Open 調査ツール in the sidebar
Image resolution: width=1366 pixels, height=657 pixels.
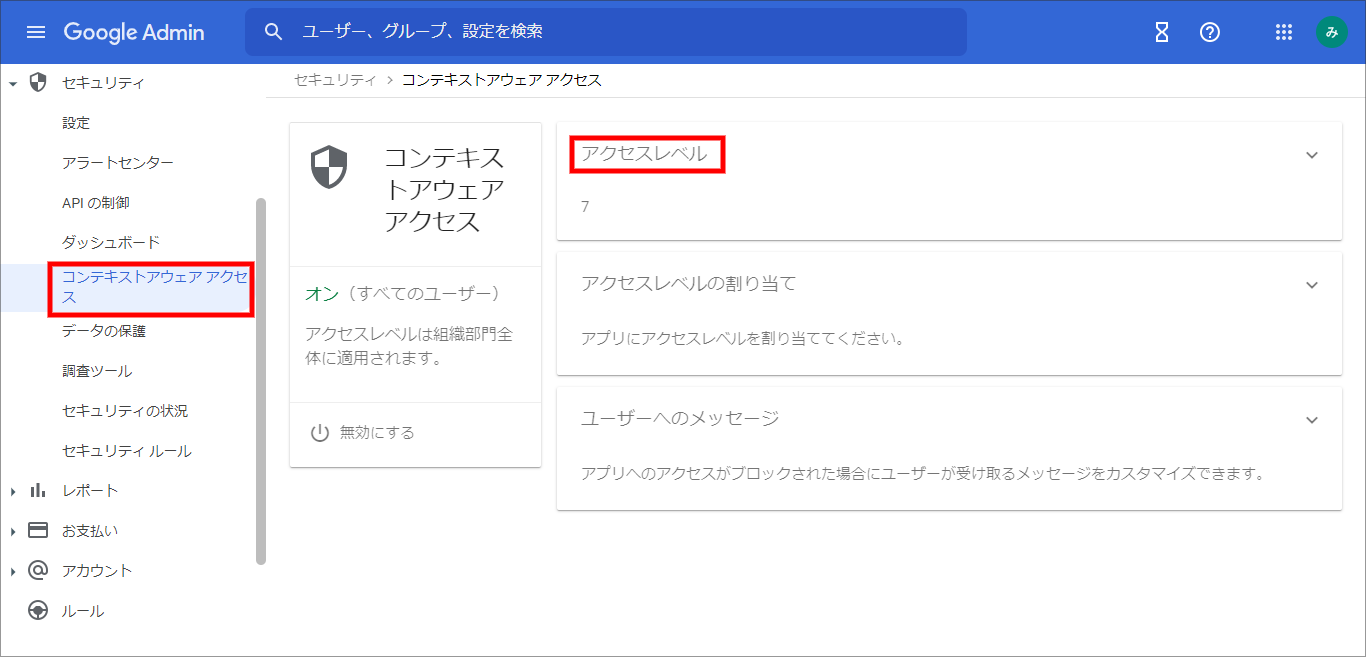click(97, 371)
